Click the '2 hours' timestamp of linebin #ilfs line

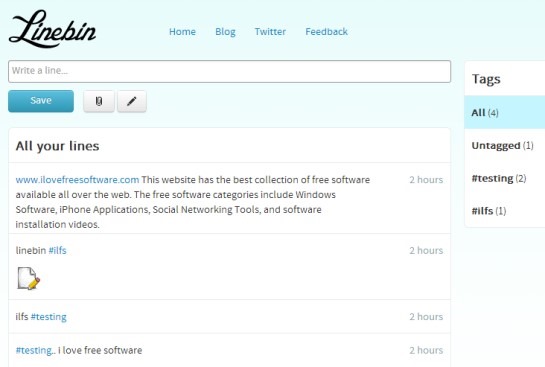[x=426, y=250]
